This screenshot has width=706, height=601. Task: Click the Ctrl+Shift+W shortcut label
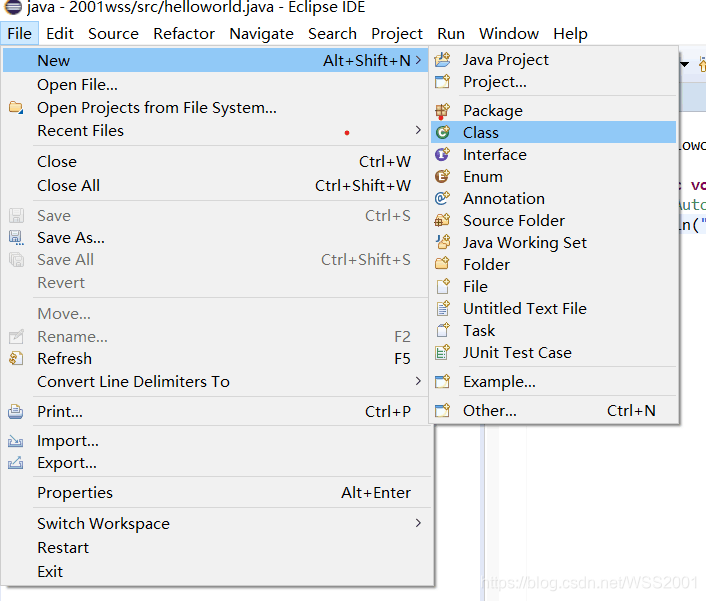tap(362, 185)
